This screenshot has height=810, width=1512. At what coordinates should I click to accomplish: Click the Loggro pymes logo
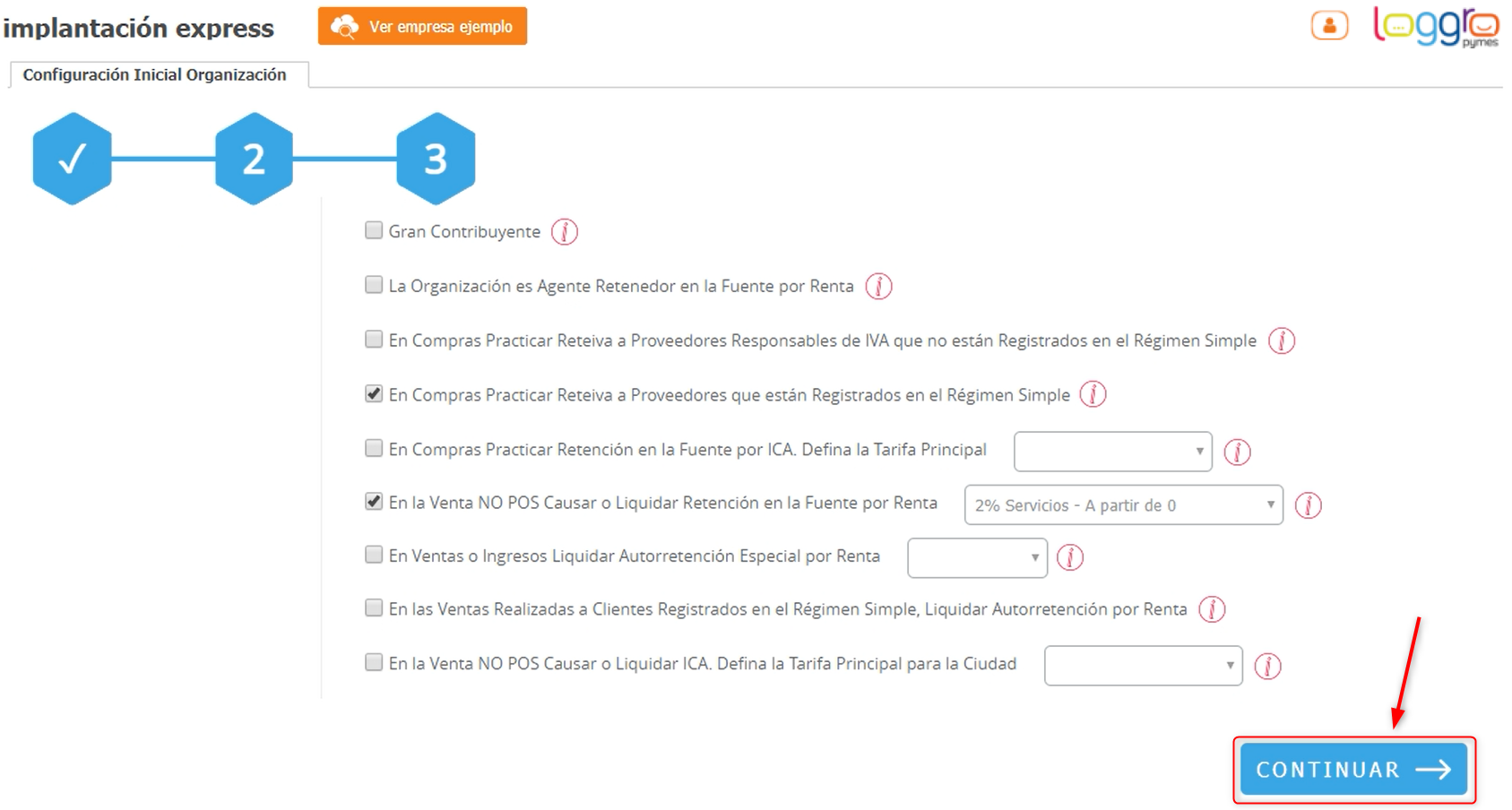point(1435,26)
